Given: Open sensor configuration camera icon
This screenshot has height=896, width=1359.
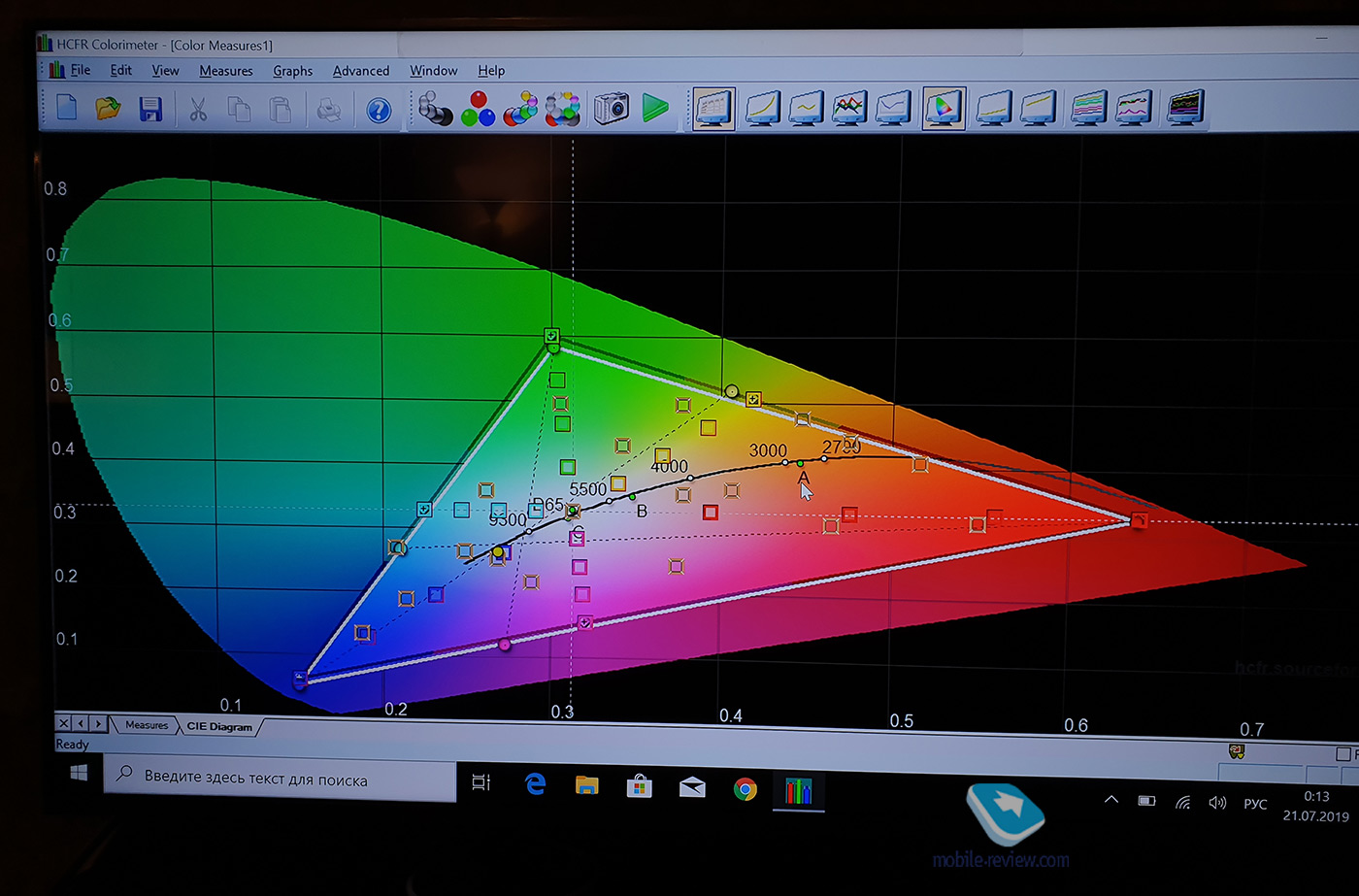Looking at the screenshot, I should (612, 107).
